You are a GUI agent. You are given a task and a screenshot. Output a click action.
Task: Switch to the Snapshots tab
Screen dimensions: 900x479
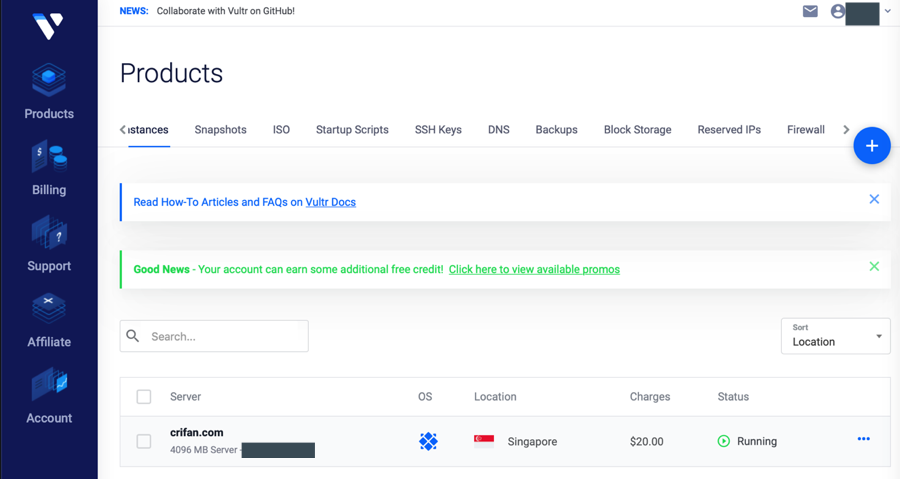pyautogui.click(x=220, y=130)
